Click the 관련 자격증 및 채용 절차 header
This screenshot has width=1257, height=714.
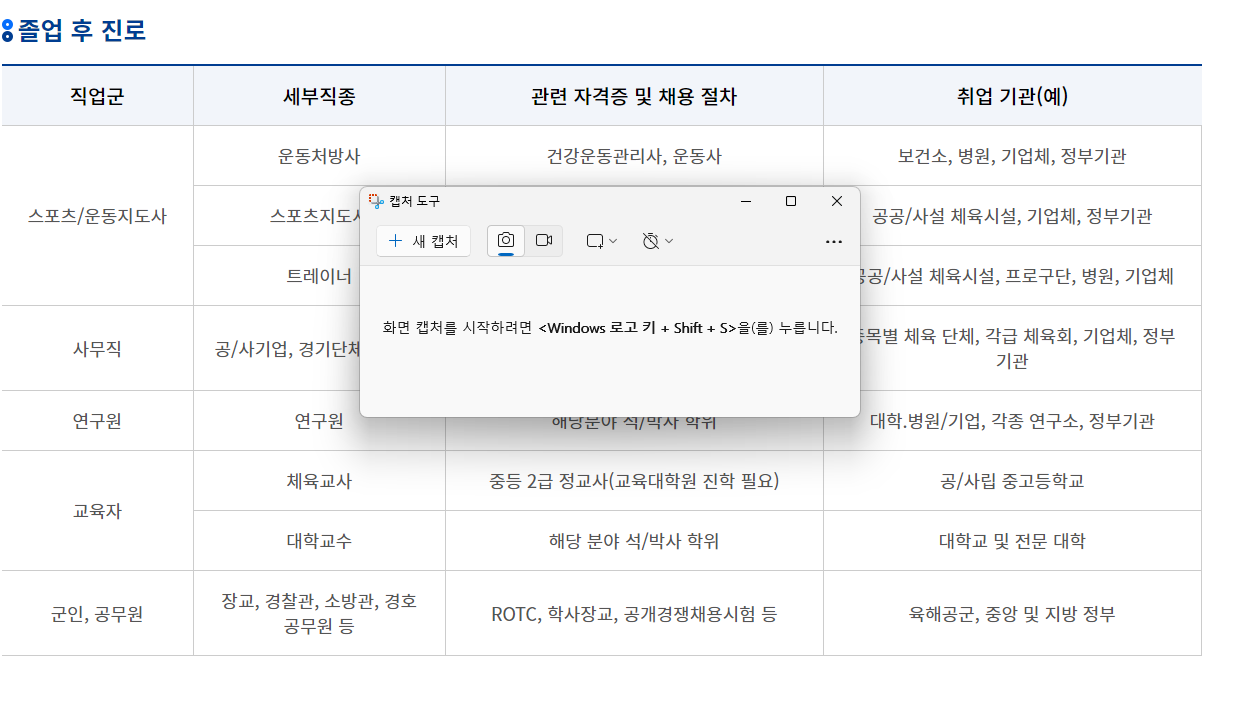(x=634, y=96)
